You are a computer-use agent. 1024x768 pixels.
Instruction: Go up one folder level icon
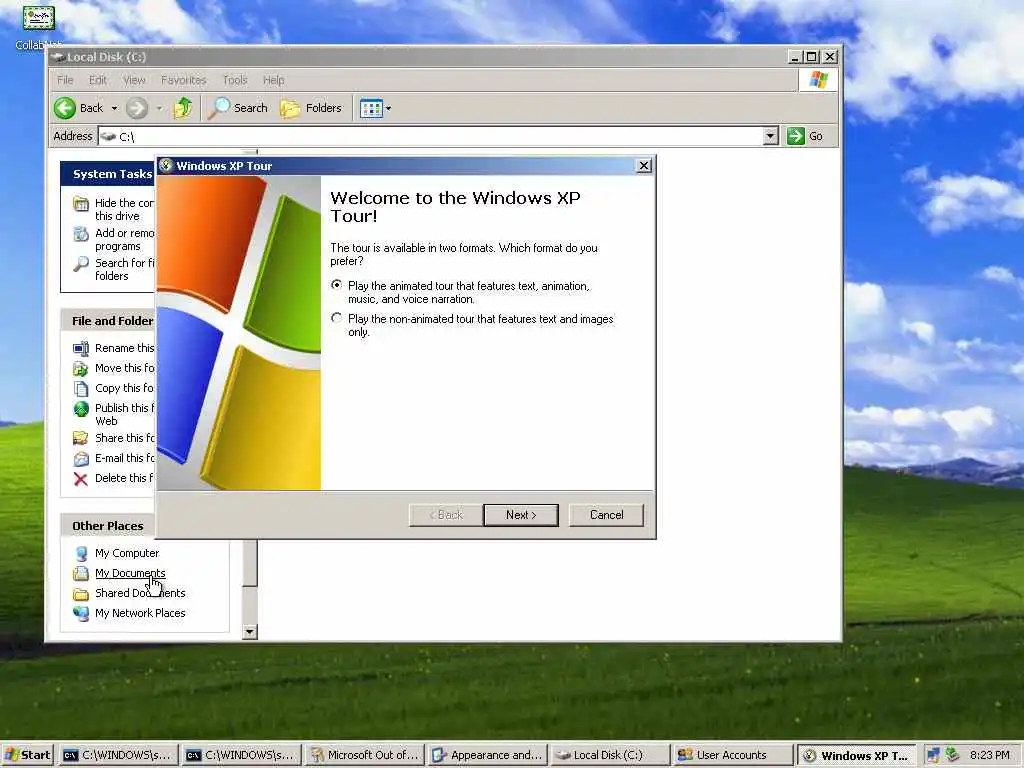183,108
